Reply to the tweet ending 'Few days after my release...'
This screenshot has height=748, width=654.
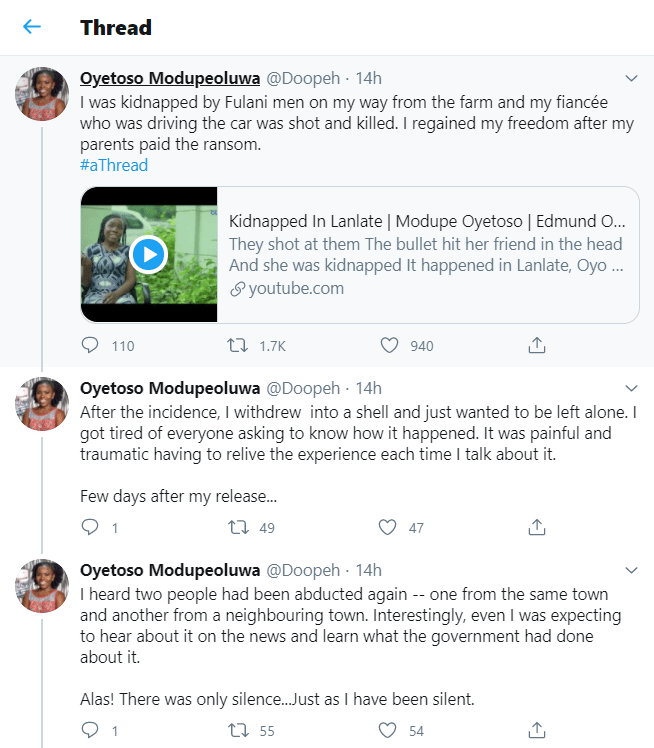point(91,527)
